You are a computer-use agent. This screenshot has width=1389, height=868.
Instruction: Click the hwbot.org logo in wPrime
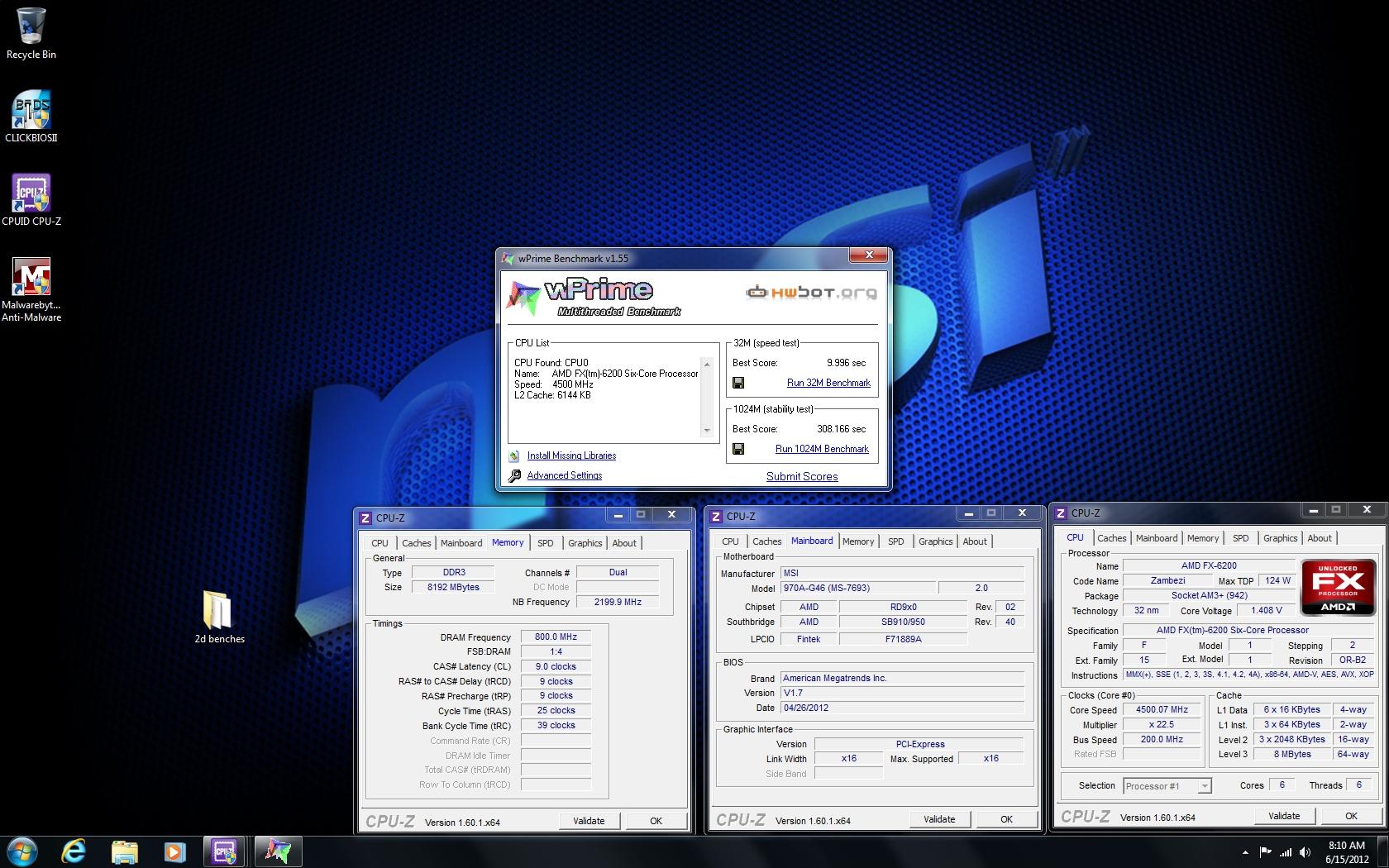tap(811, 292)
